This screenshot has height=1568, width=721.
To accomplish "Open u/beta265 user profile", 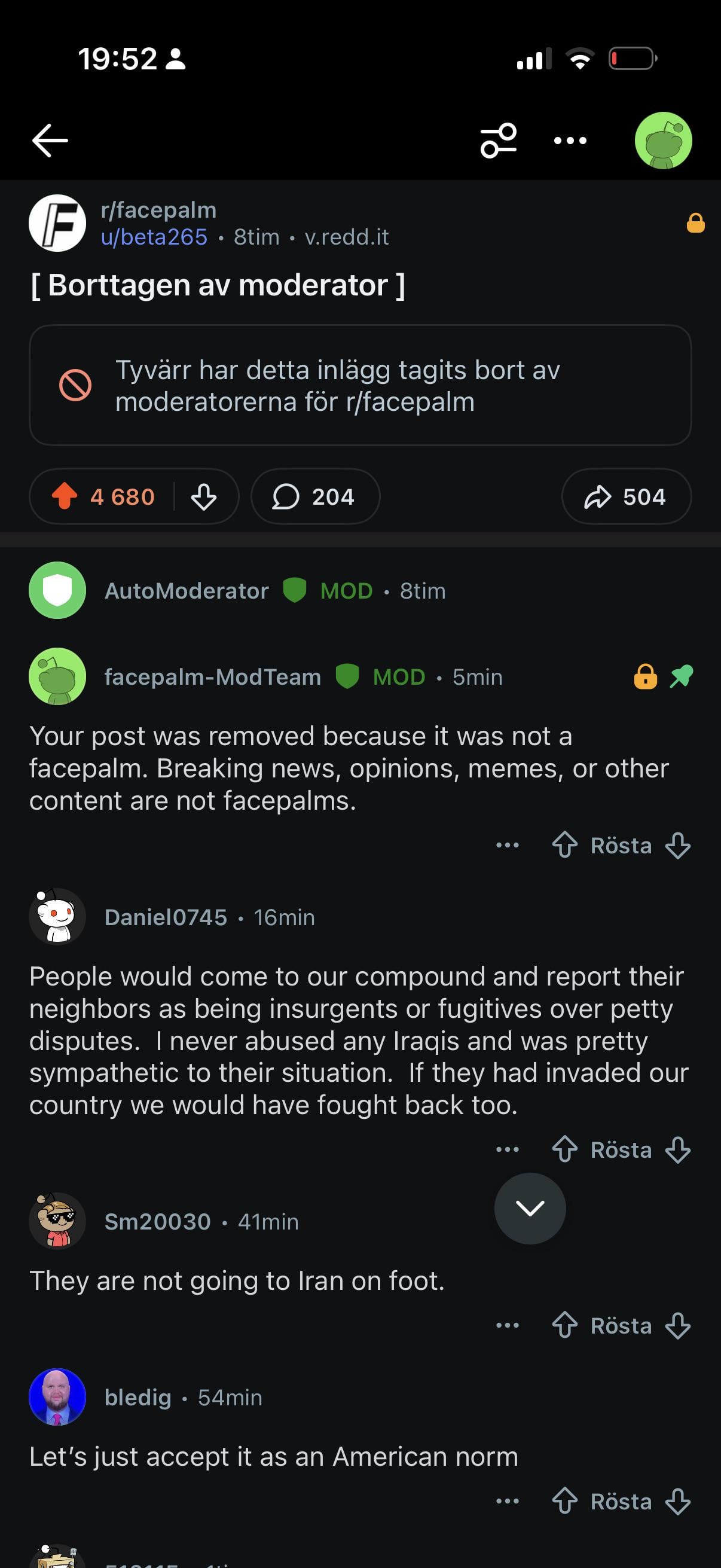I will [x=154, y=237].
